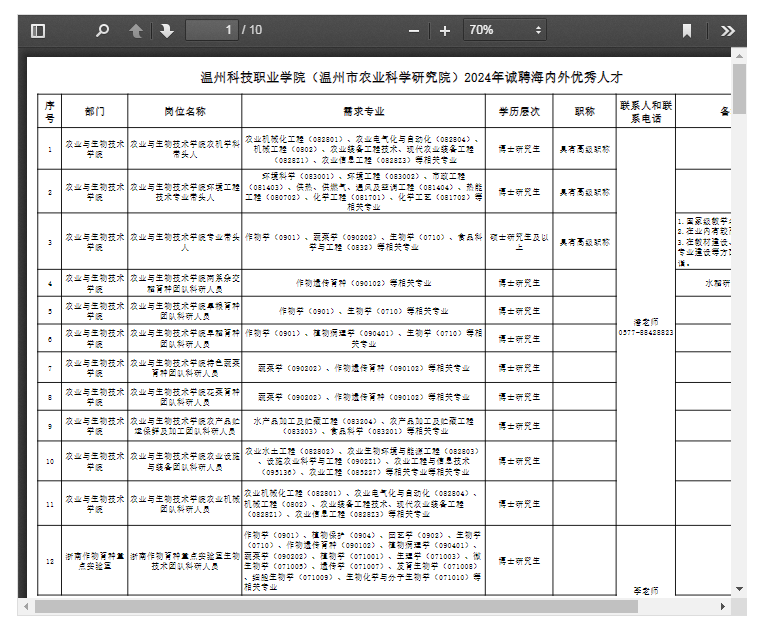Click the bookmark current view icon
Screen dimensions: 757x633
point(687,31)
